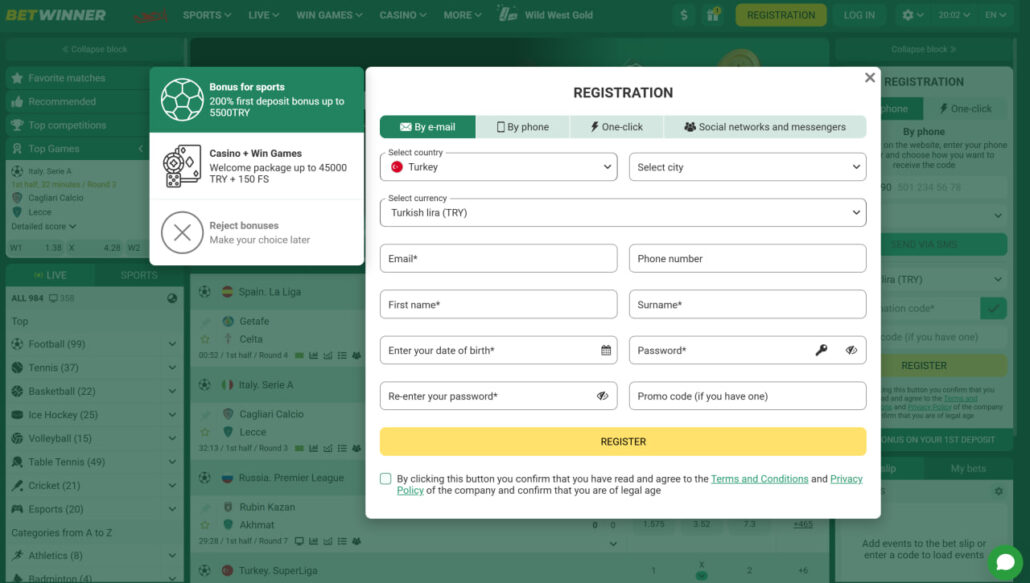Switch to By phone registration tab
The height and width of the screenshot is (583, 1030).
tap(523, 127)
